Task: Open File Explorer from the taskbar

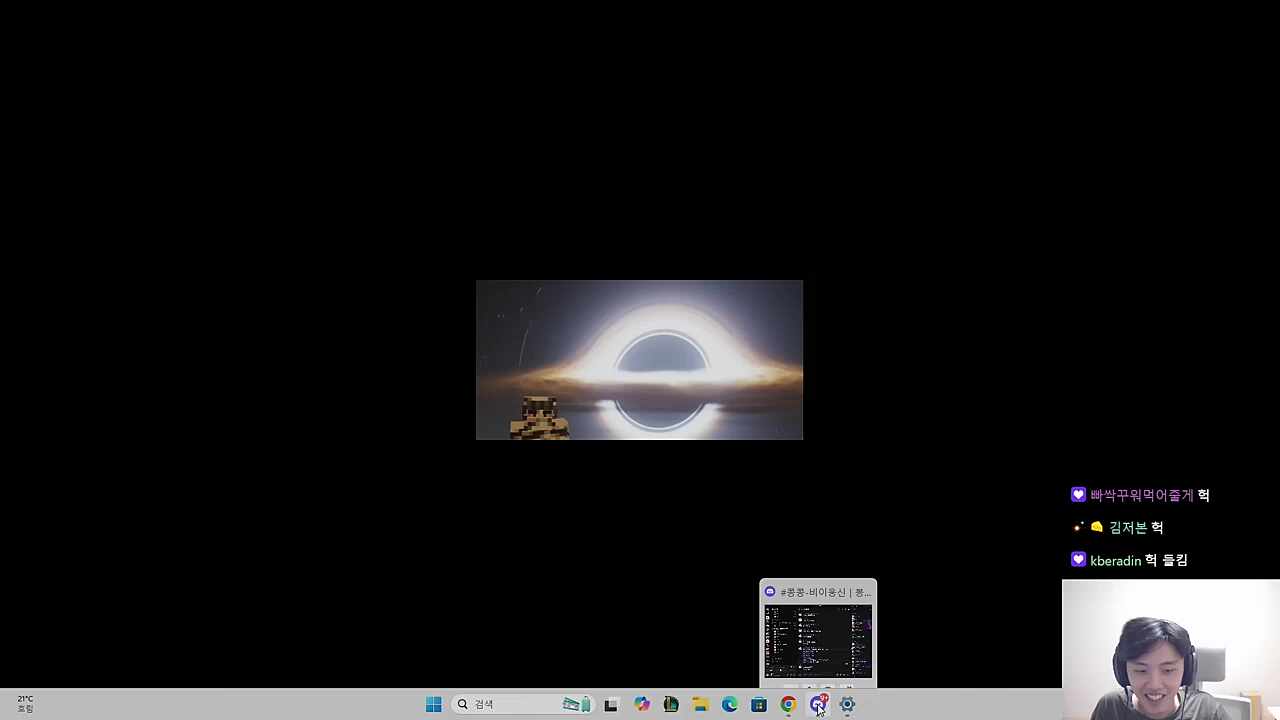Action: coord(700,704)
